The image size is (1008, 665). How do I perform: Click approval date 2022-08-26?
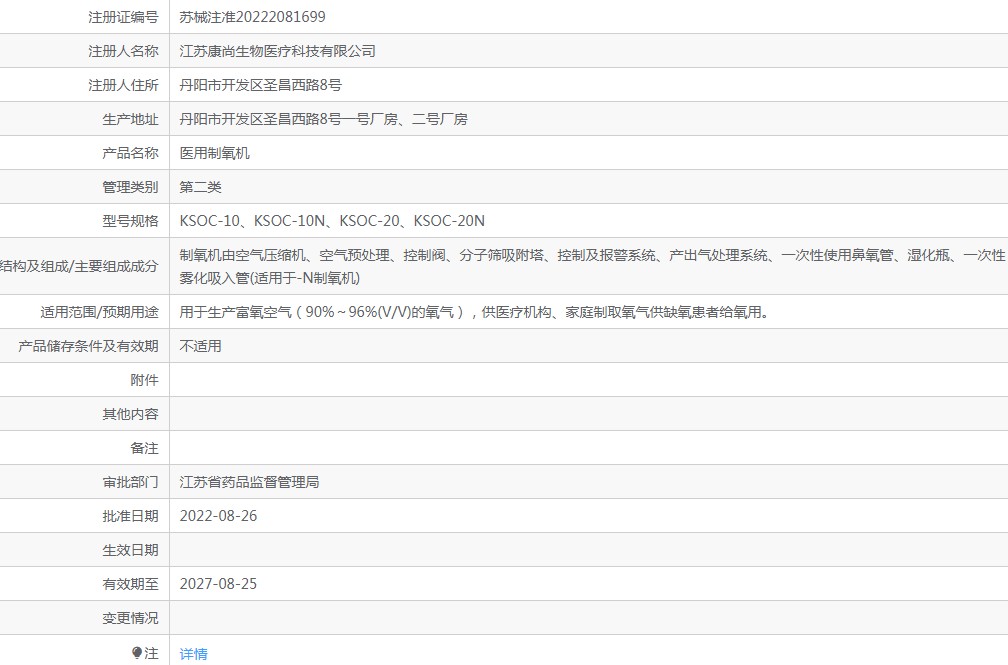[x=218, y=516]
